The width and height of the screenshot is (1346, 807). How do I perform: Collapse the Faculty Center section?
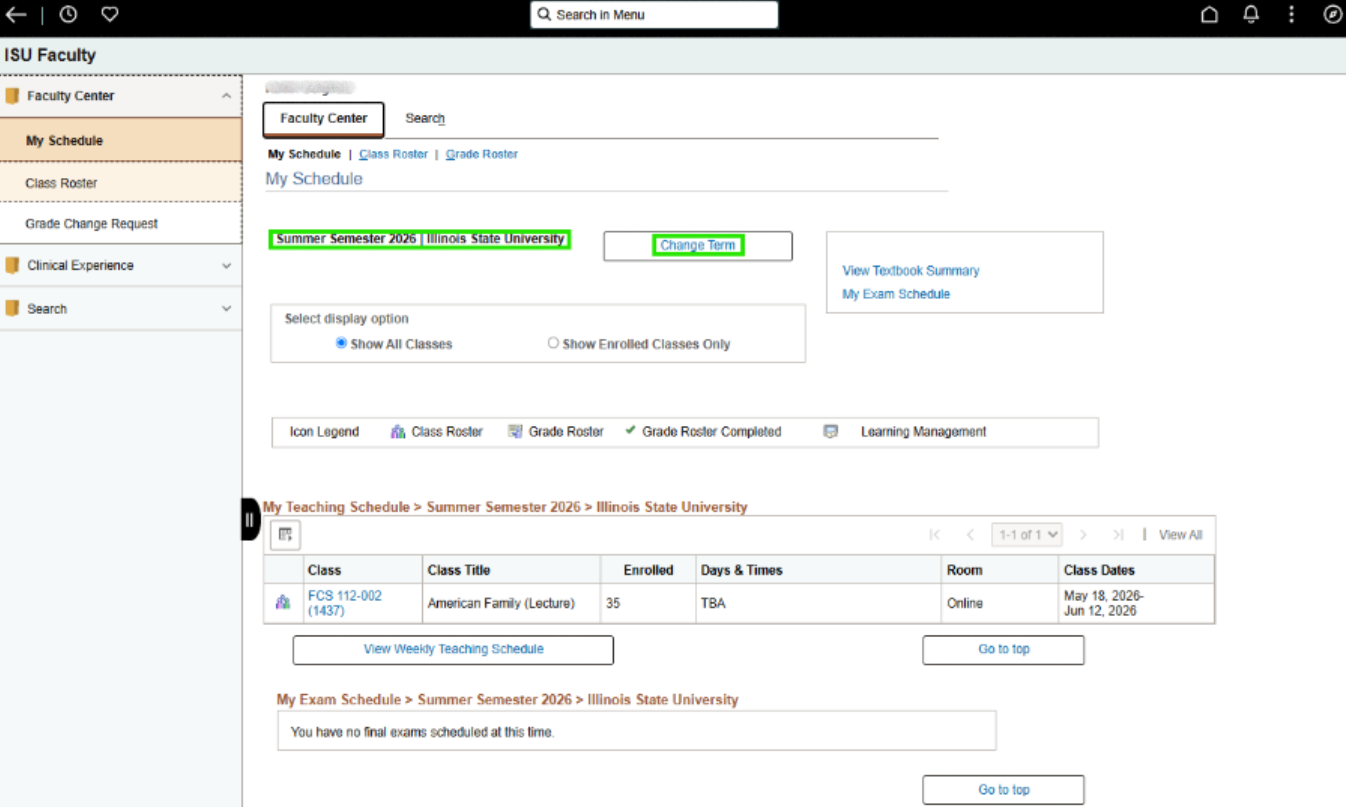226,96
